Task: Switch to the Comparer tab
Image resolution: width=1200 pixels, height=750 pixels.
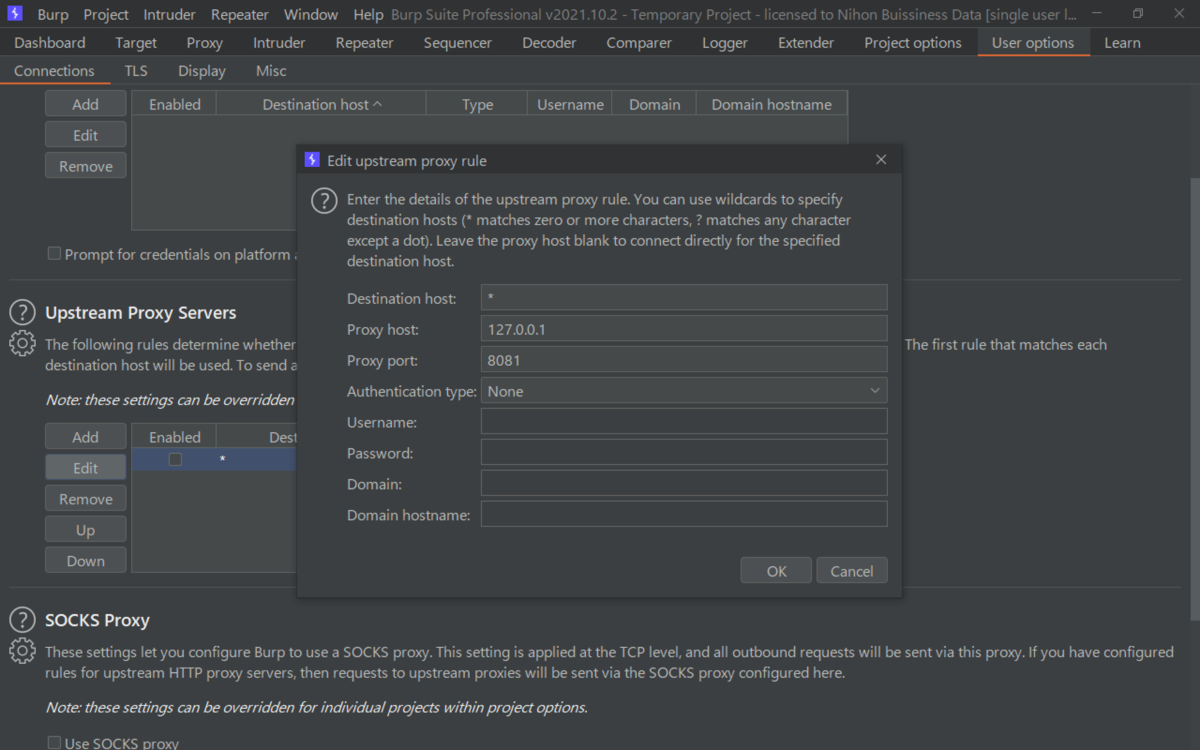Action: [x=639, y=43]
